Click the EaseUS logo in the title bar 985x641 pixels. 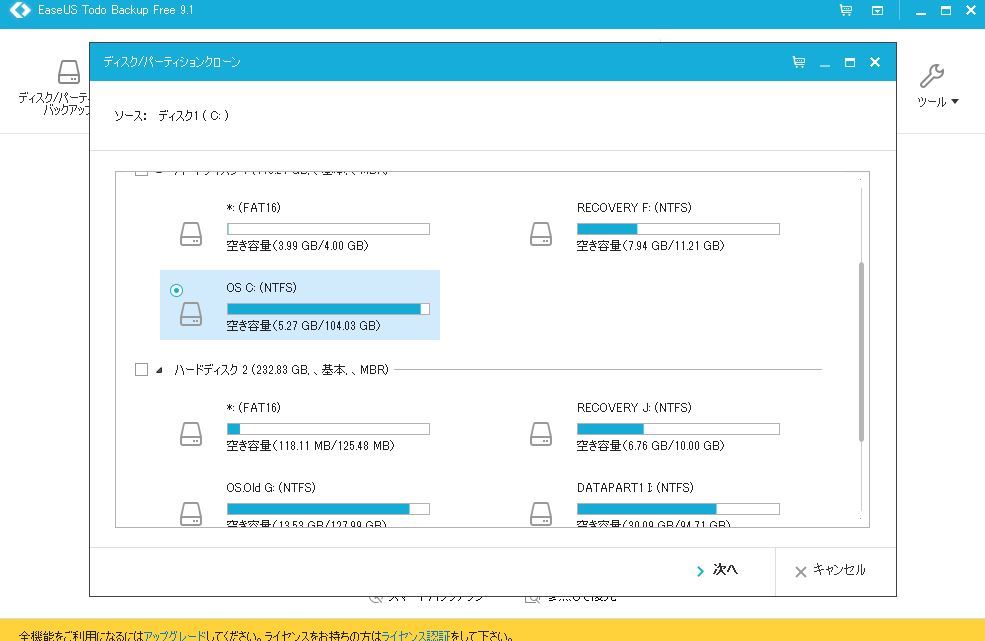click(20, 9)
